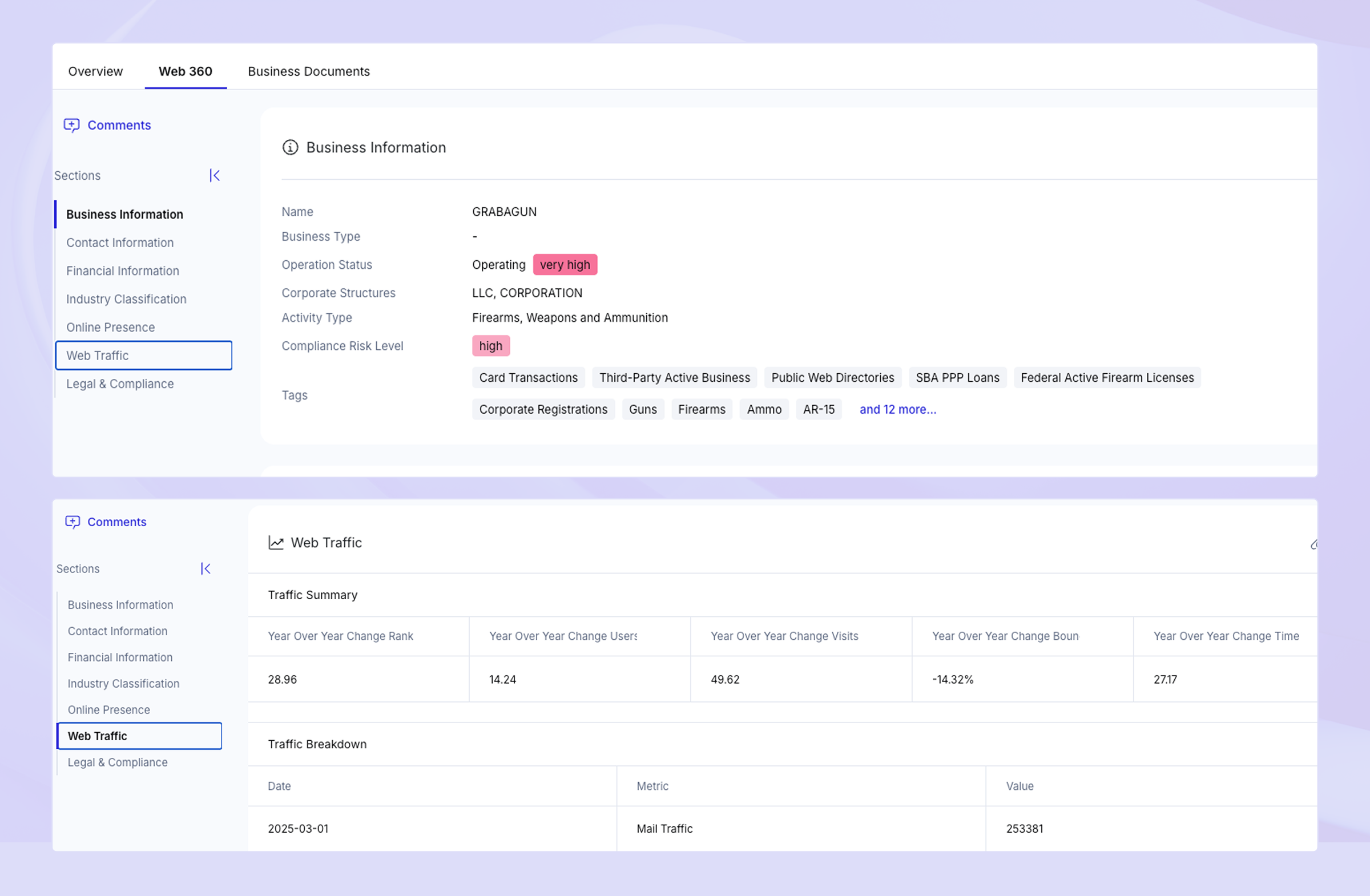The width and height of the screenshot is (1370, 896).
Task: Open the upper Comments link
Action: [x=119, y=125]
